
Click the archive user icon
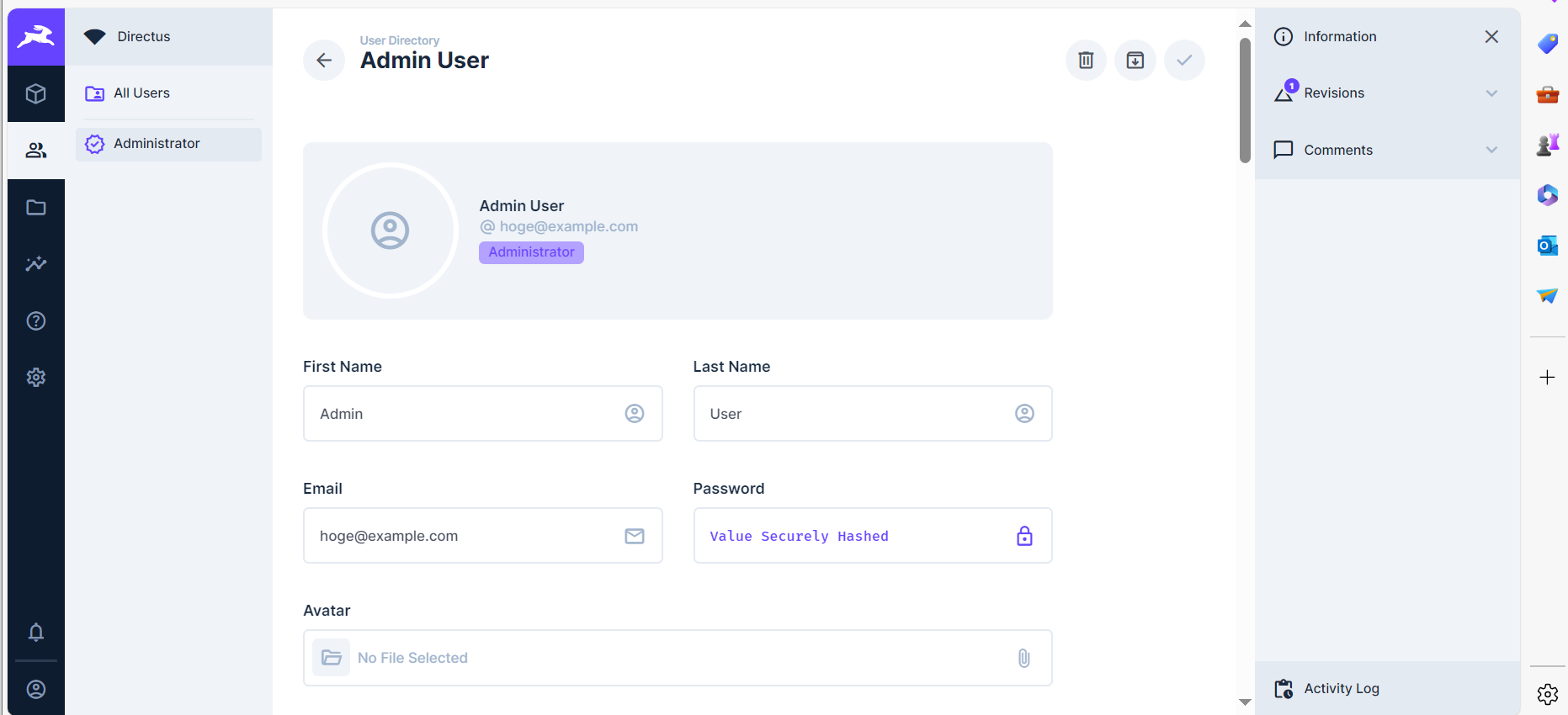tap(1135, 61)
